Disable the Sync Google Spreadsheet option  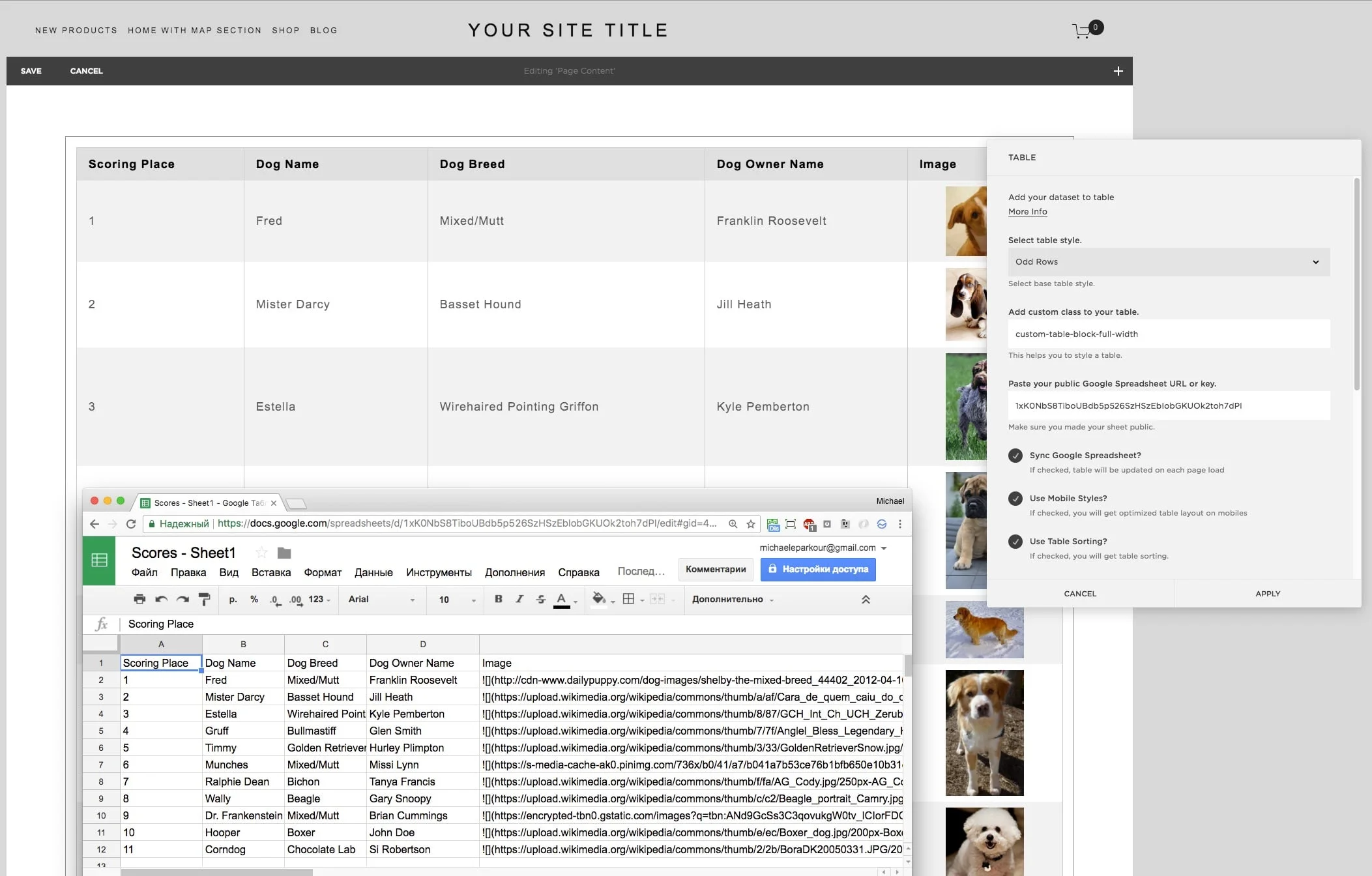[1016, 455]
